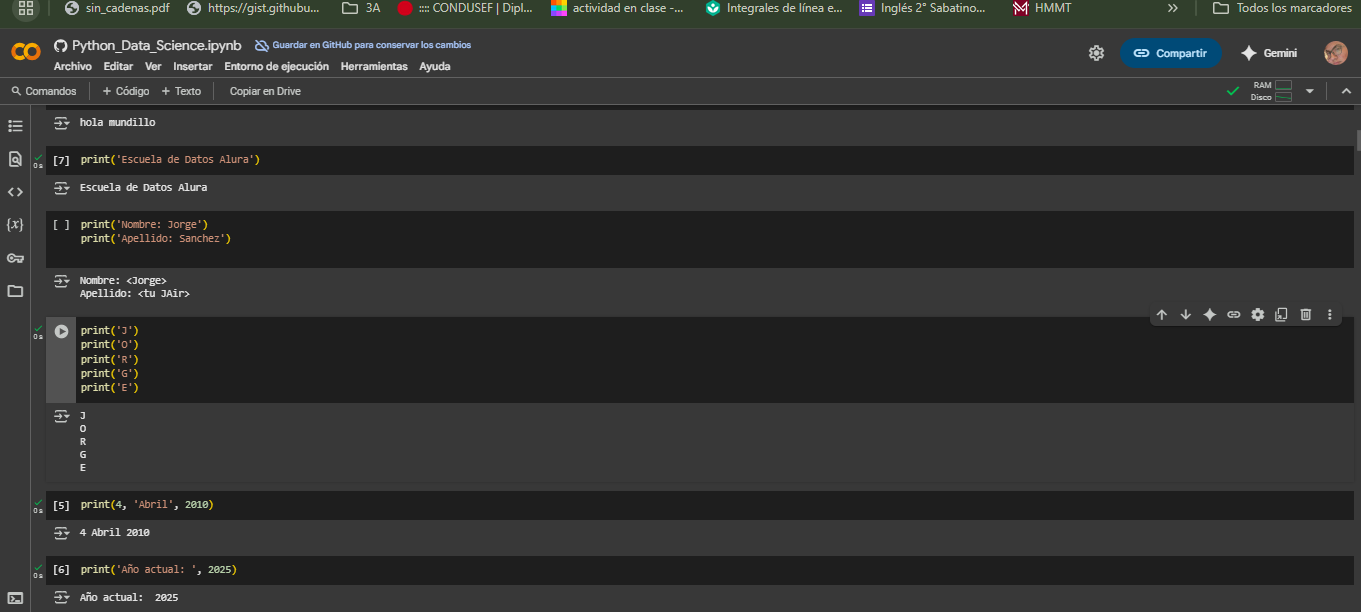Screen dimensions: 1361x612
Task: Open notebook settings gear in header
Action: click(1097, 53)
